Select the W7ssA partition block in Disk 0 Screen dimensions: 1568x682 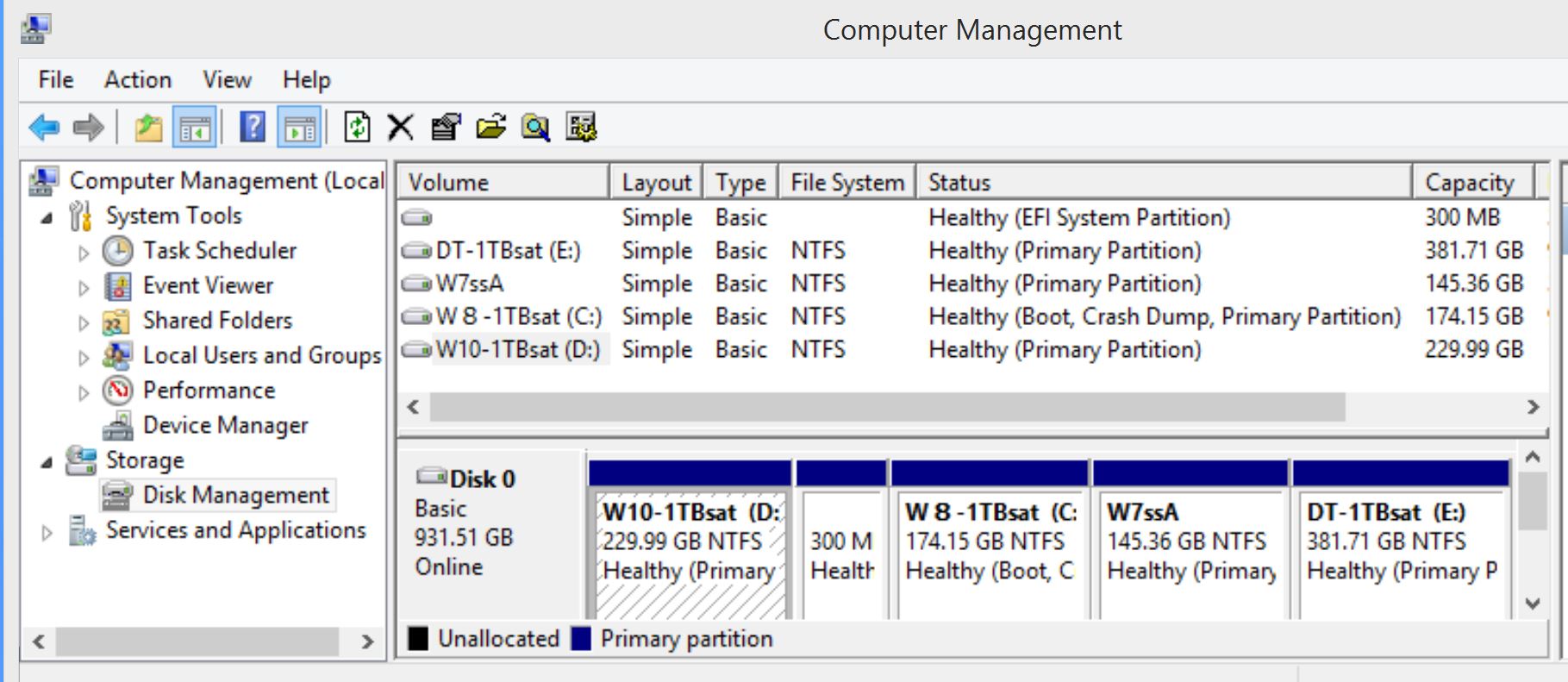(1190, 540)
